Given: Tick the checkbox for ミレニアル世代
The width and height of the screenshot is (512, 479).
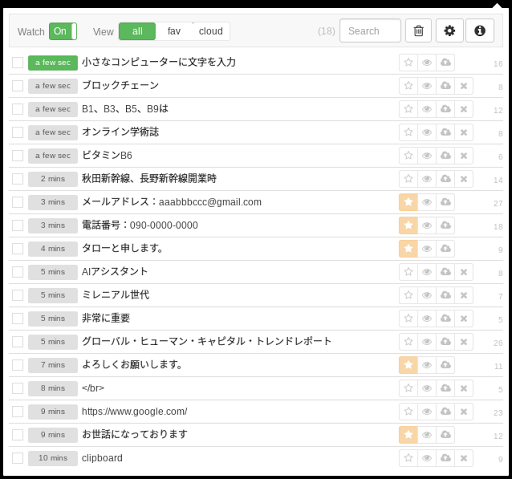Looking at the screenshot, I should (18, 295).
